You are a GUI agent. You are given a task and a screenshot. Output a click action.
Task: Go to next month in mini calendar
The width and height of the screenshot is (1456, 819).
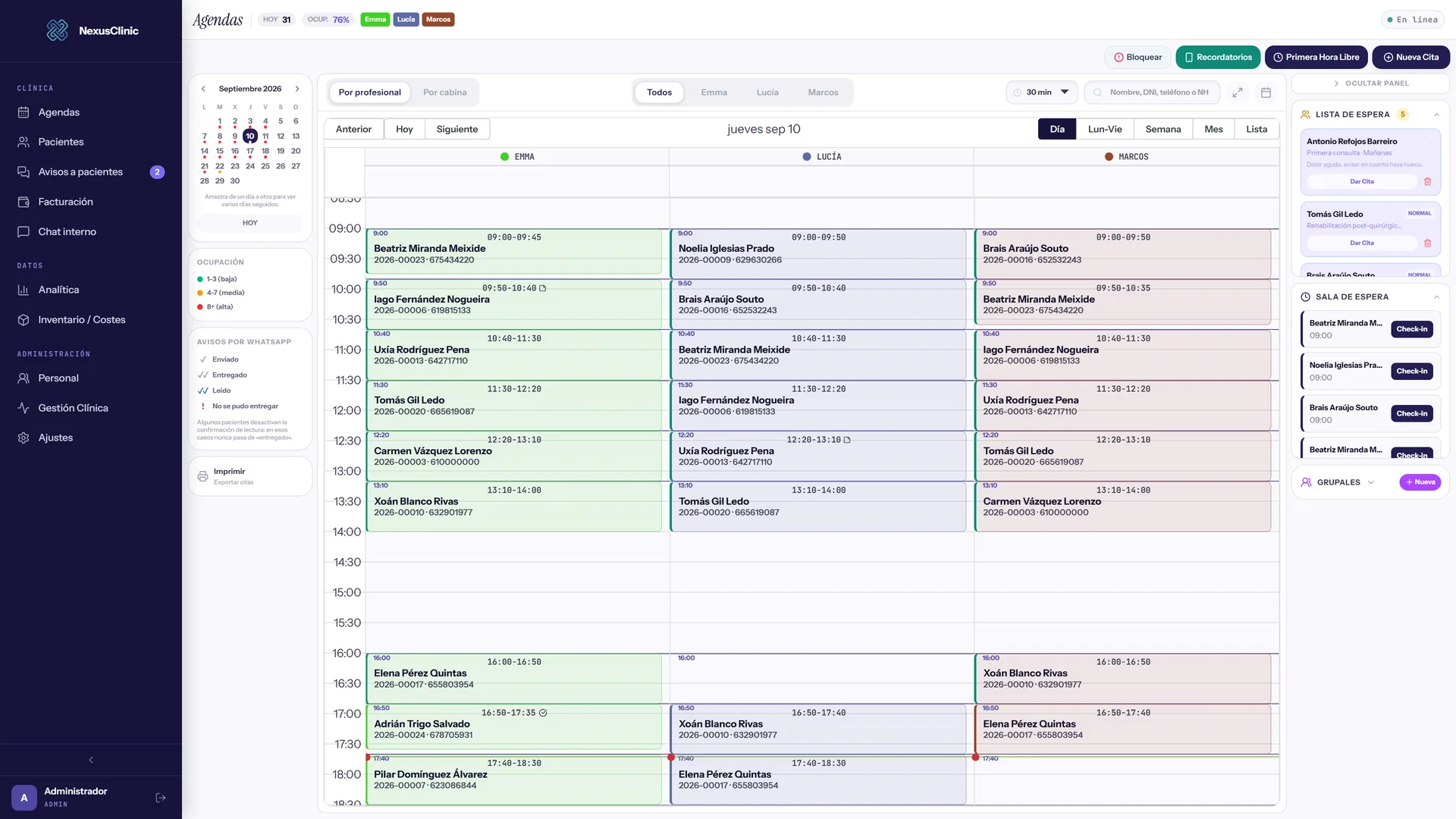297,89
